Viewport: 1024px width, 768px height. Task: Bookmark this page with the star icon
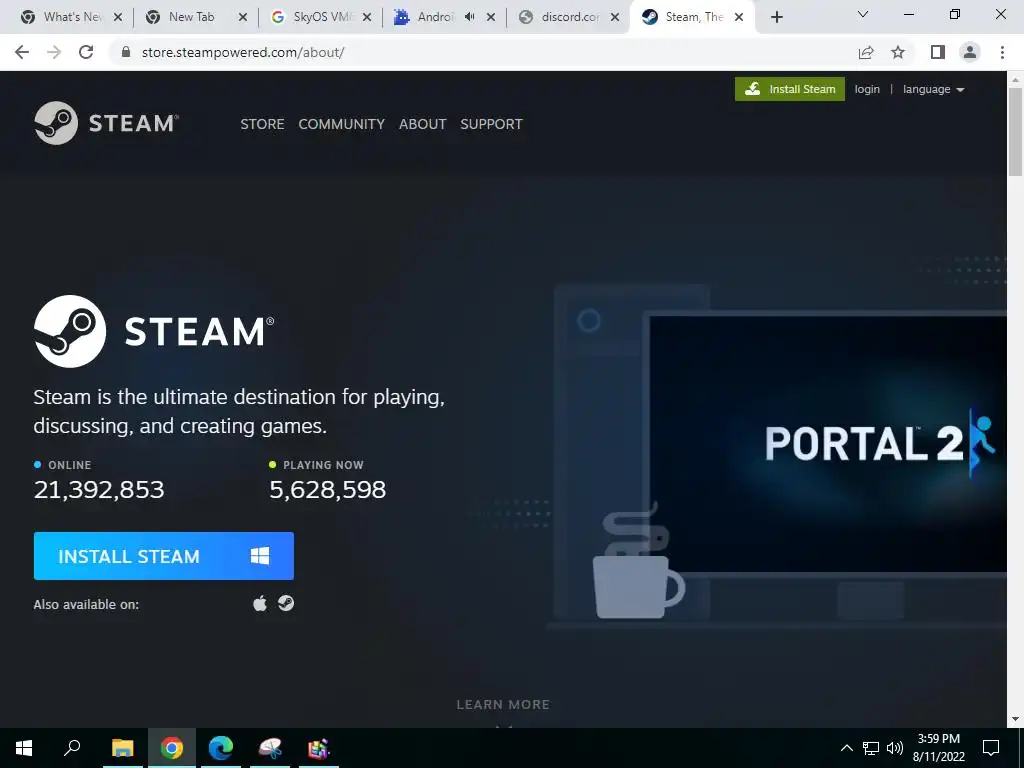(x=898, y=52)
